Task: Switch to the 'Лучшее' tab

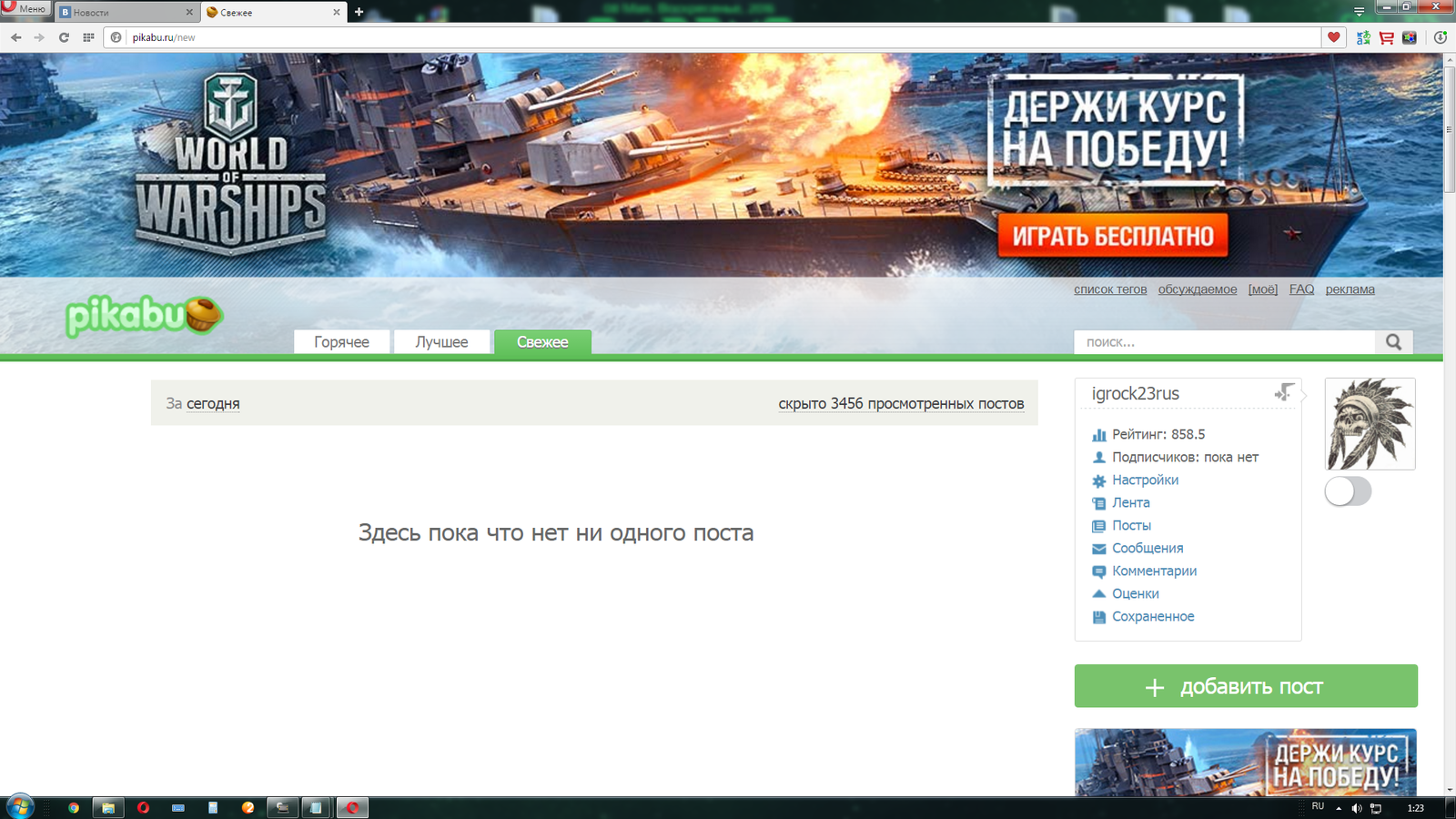Action: click(x=441, y=342)
